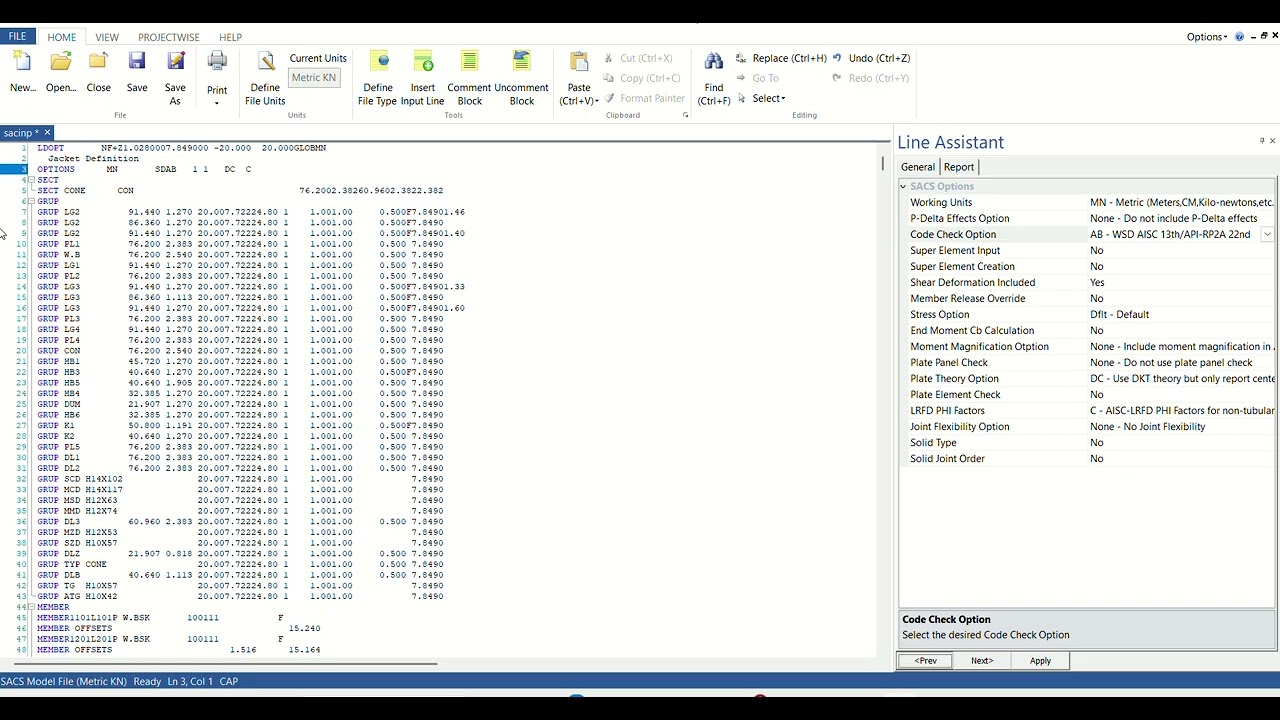Click the New file icon
This screenshot has width=1280, height=720.
pos(22,62)
